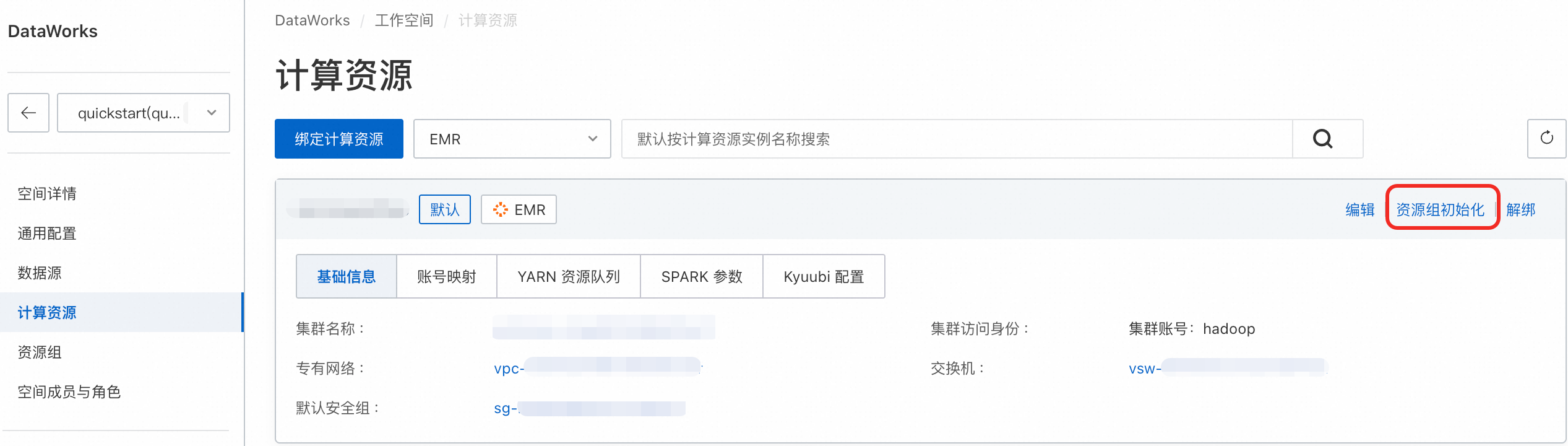Open the quickstart workspace dropdown

pyautogui.click(x=144, y=113)
